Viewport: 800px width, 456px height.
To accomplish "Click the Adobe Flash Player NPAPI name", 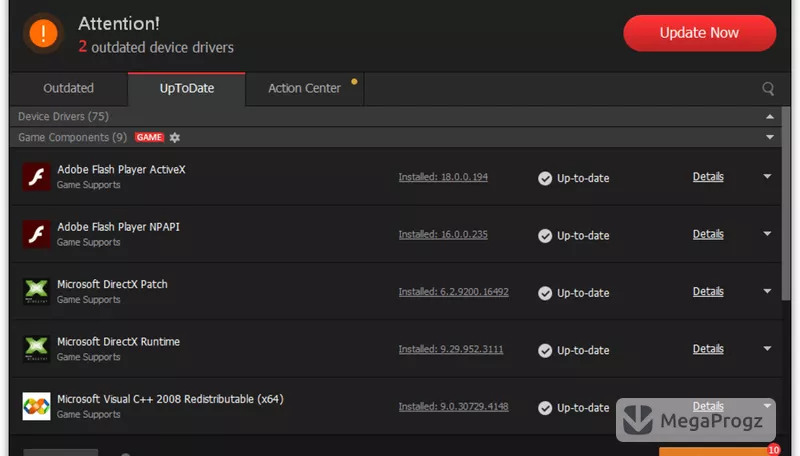I will click(118, 226).
